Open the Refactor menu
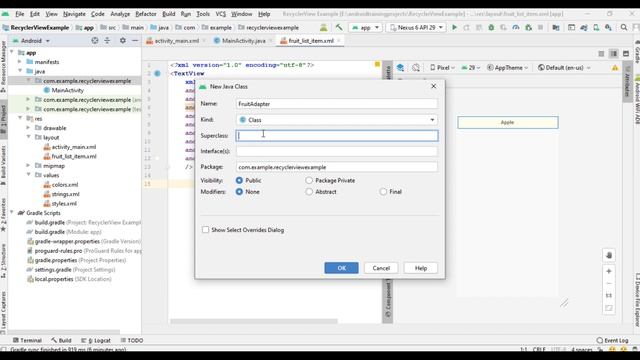Viewport: 640px width, 360px height. click(146, 14)
